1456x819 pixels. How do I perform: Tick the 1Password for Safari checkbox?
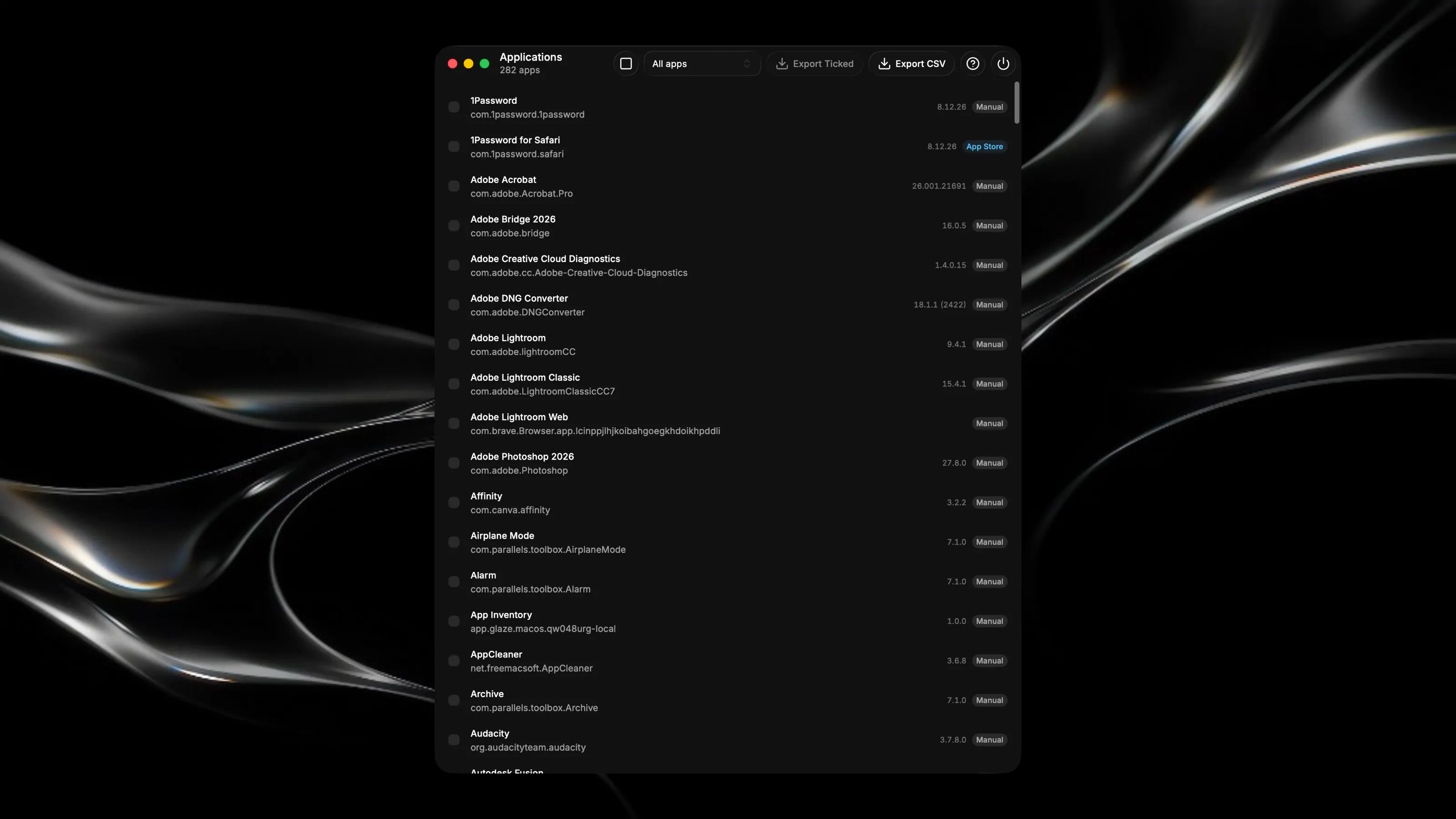[x=454, y=147]
